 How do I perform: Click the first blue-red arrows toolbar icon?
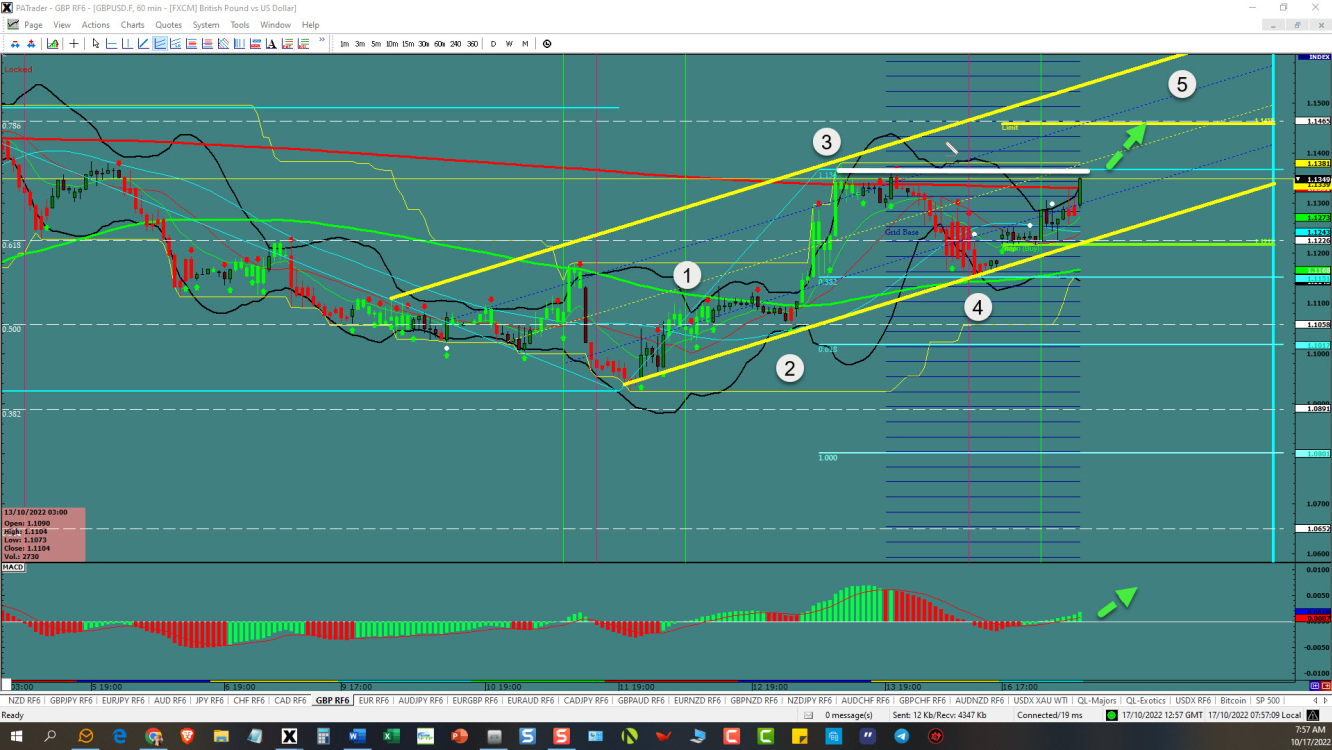click(15, 43)
